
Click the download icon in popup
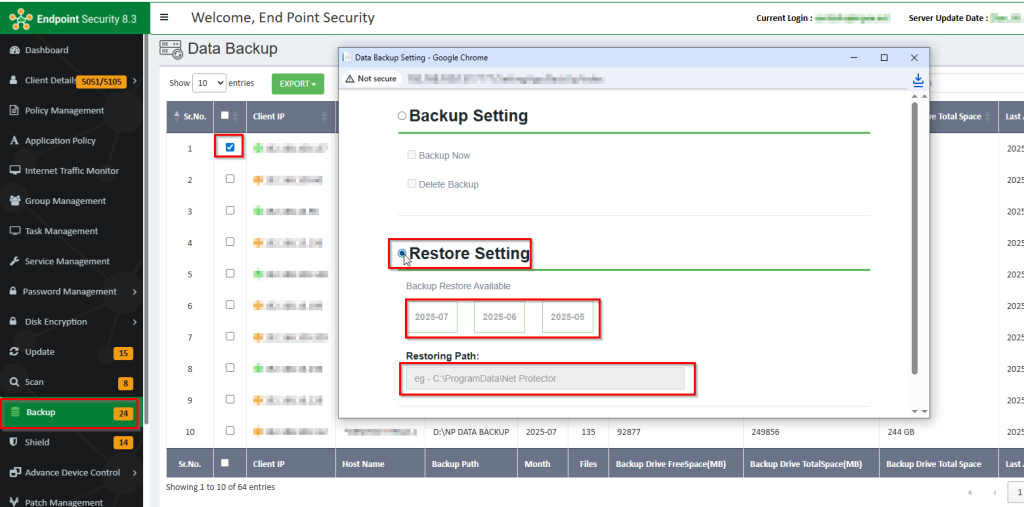point(918,80)
